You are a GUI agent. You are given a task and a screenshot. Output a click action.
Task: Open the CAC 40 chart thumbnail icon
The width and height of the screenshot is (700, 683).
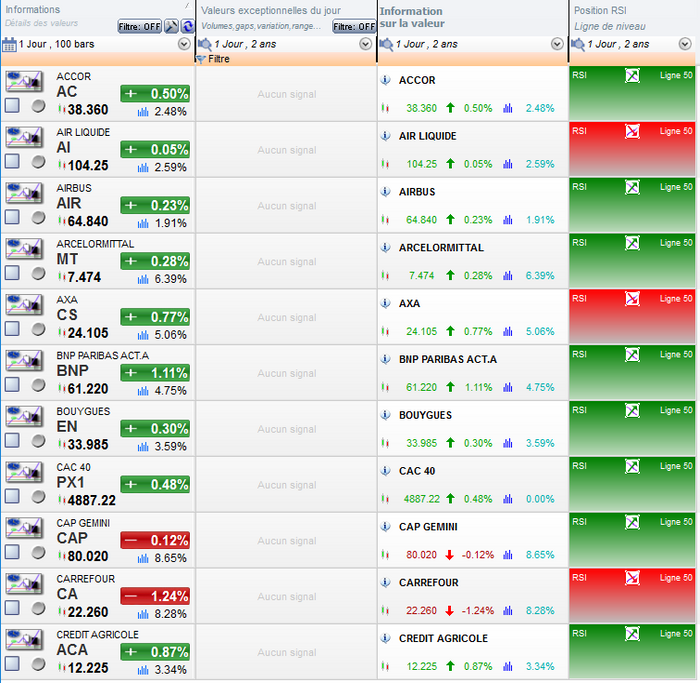24,472
